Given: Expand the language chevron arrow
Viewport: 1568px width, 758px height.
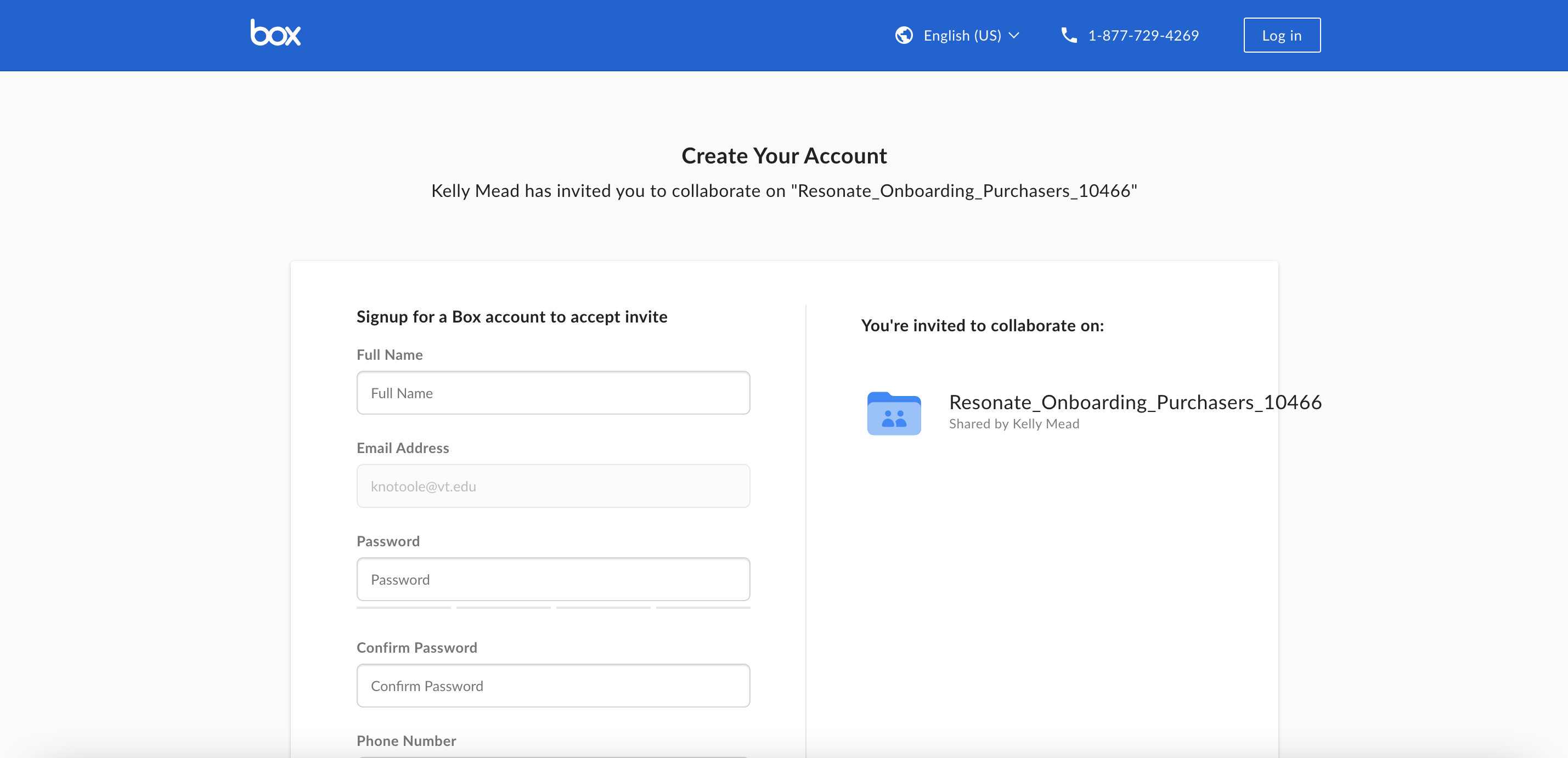Looking at the screenshot, I should pyautogui.click(x=1013, y=36).
